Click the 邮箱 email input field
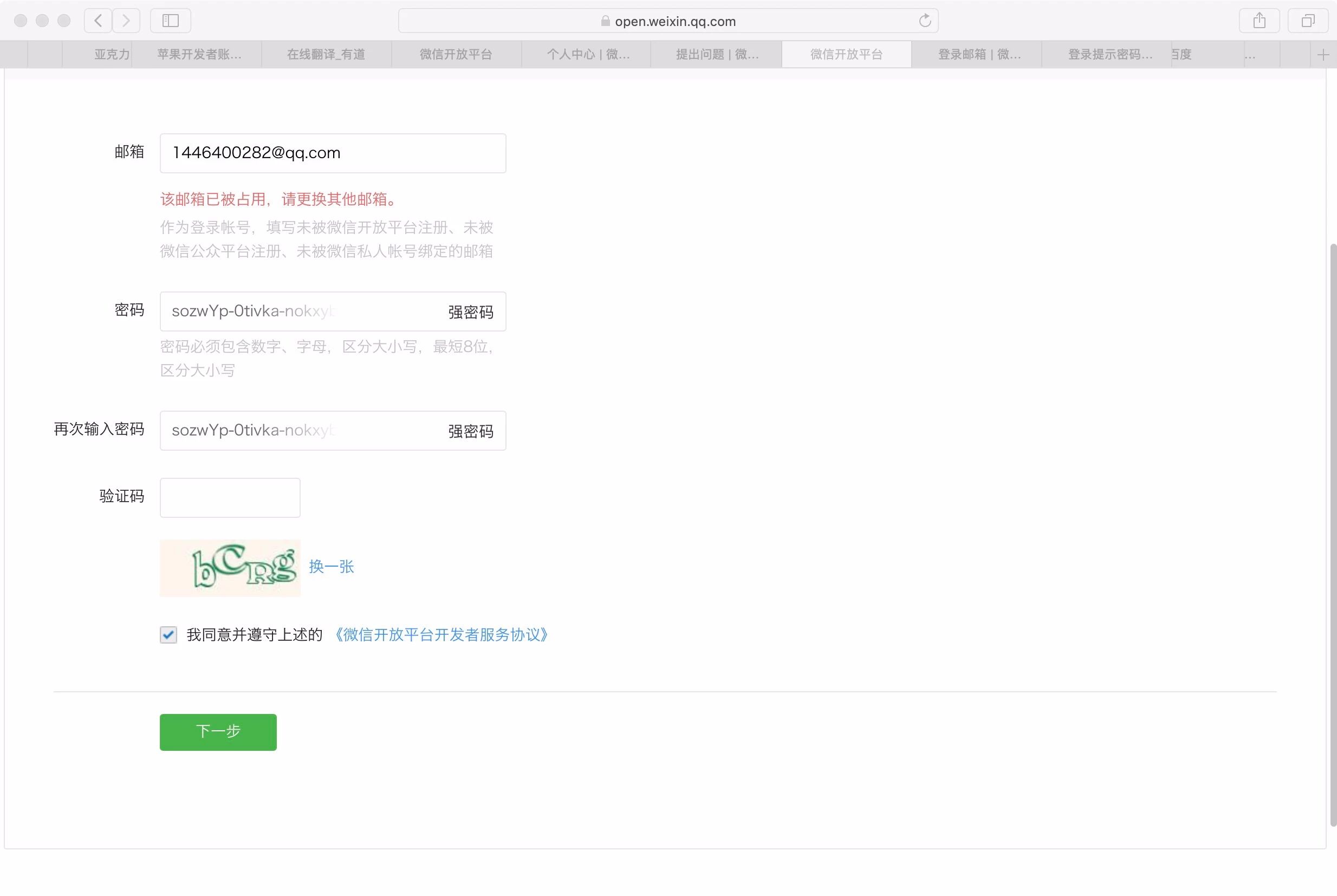 (333, 153)
